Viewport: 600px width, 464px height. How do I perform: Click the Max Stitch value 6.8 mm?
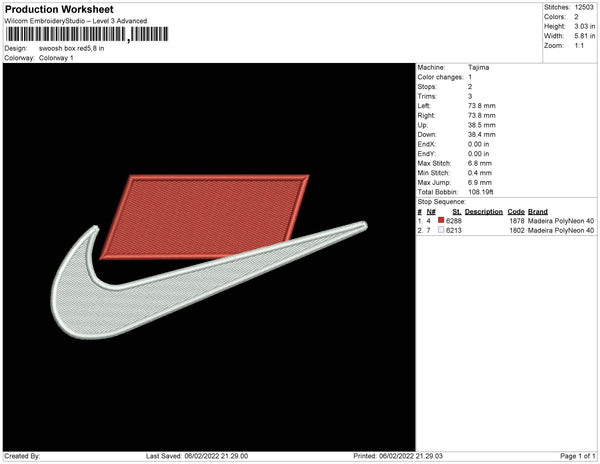480,163
